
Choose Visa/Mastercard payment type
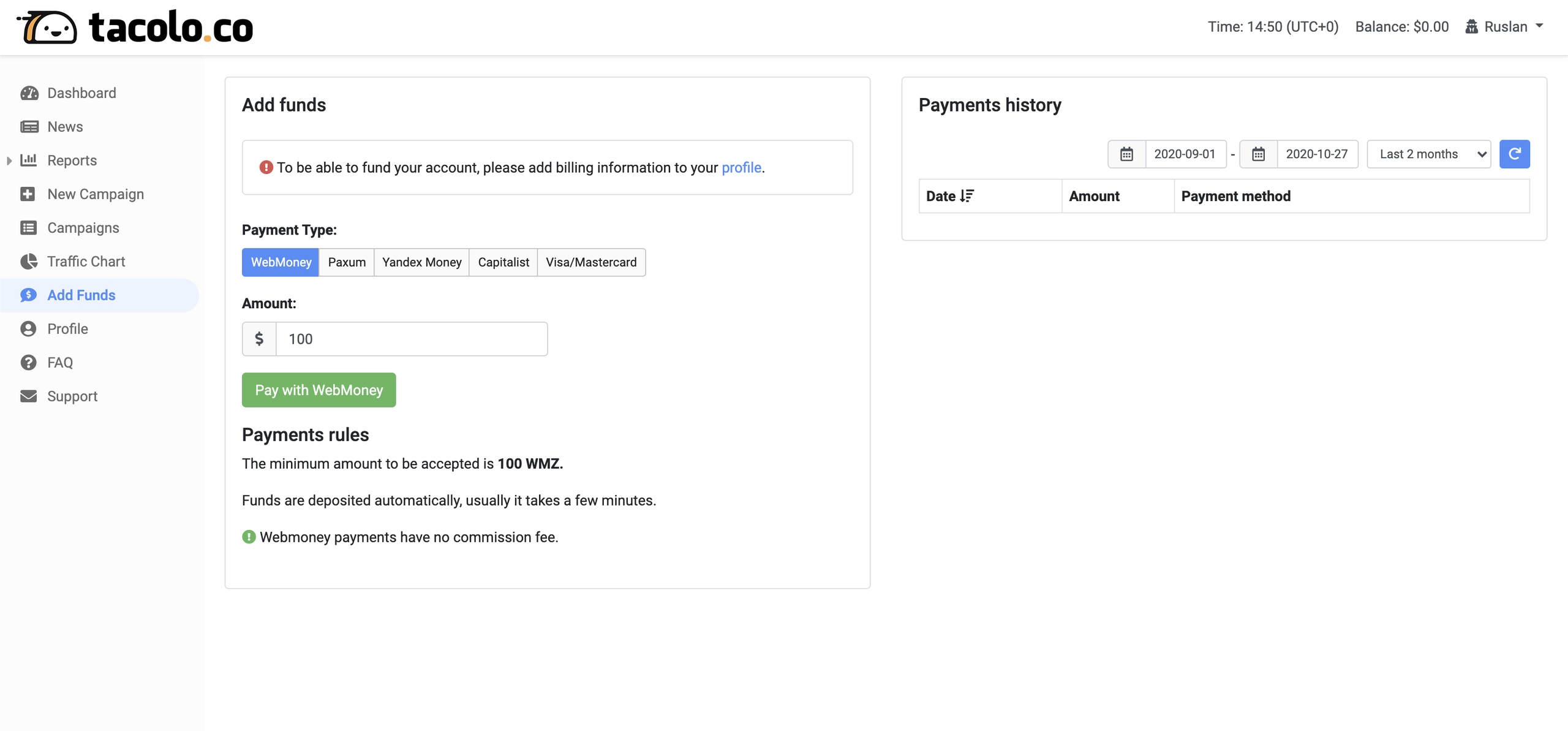[x=590, y=262]
